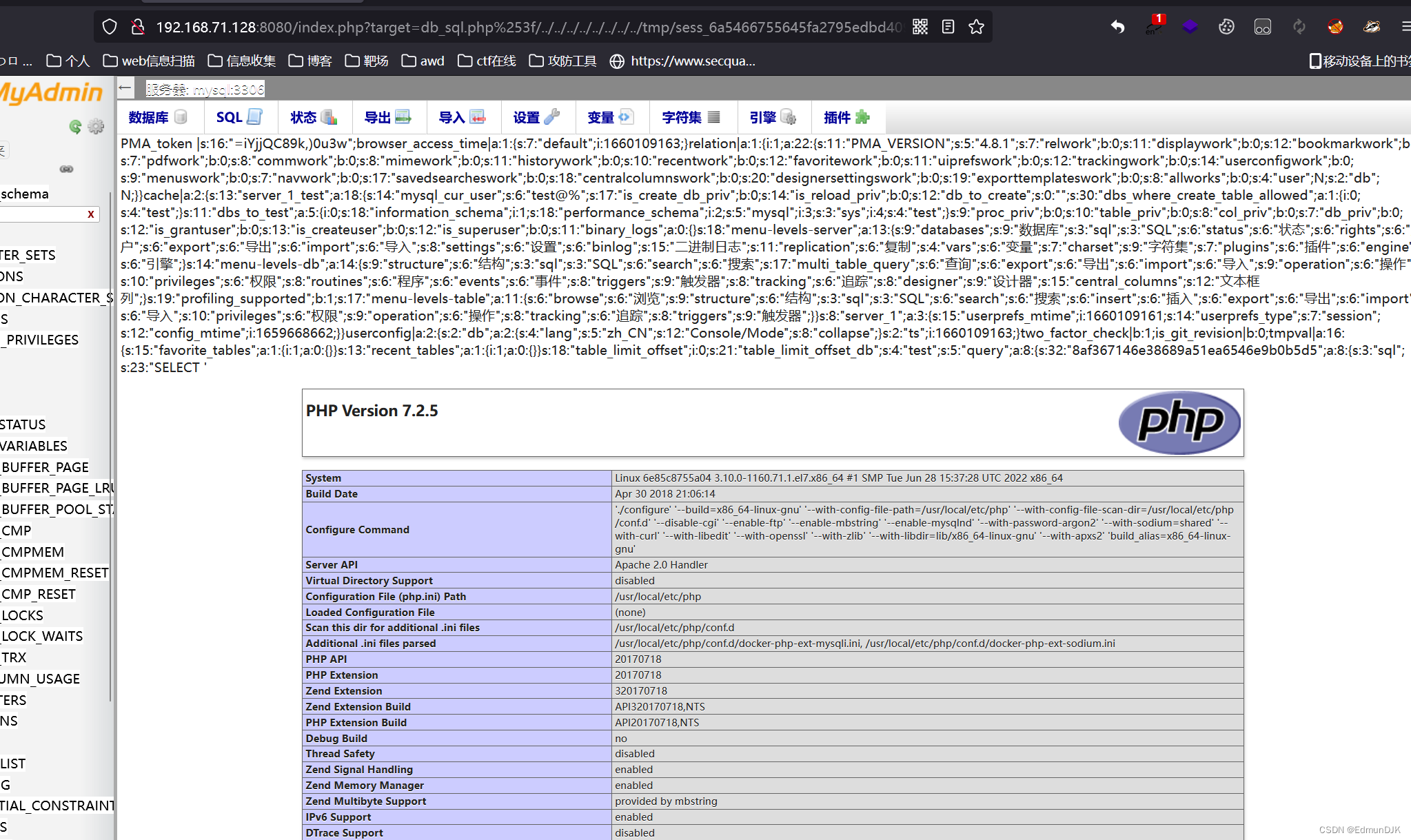Click the undo arrow toolbar icon
The height and width of the screenshot is (840, 1411).
[1117, 27]
